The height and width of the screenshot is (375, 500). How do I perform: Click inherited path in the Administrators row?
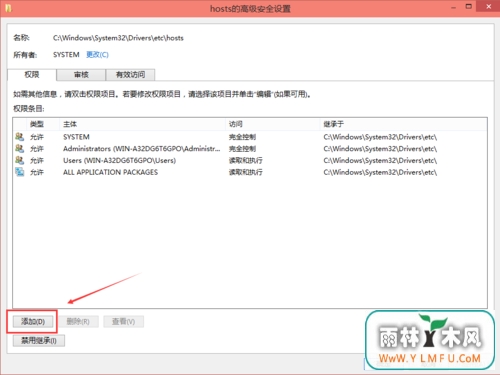click(x=380, y=149)
